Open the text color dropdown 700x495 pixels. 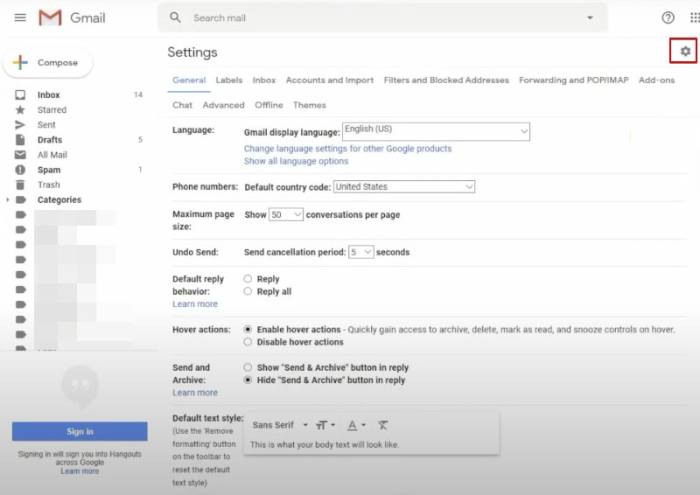pyautogui.click(x=356, y=425)
